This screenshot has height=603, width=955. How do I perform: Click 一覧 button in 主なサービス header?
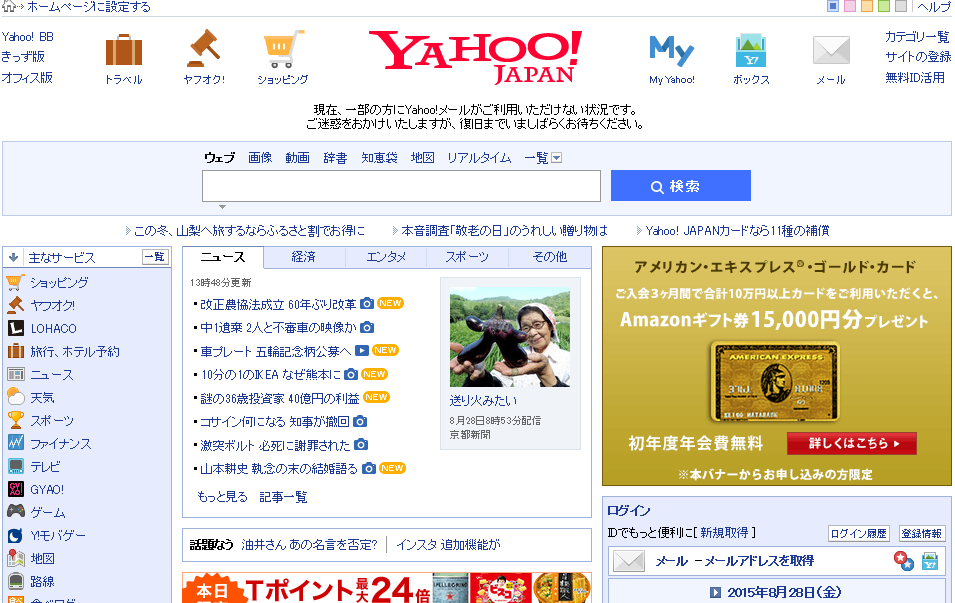tap(155, 256)
